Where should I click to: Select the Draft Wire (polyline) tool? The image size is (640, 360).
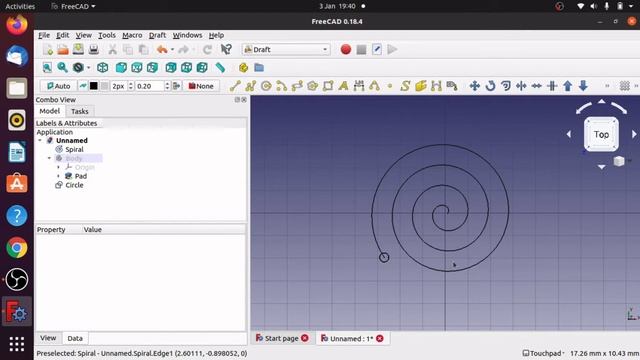click(x=251, y=86)
